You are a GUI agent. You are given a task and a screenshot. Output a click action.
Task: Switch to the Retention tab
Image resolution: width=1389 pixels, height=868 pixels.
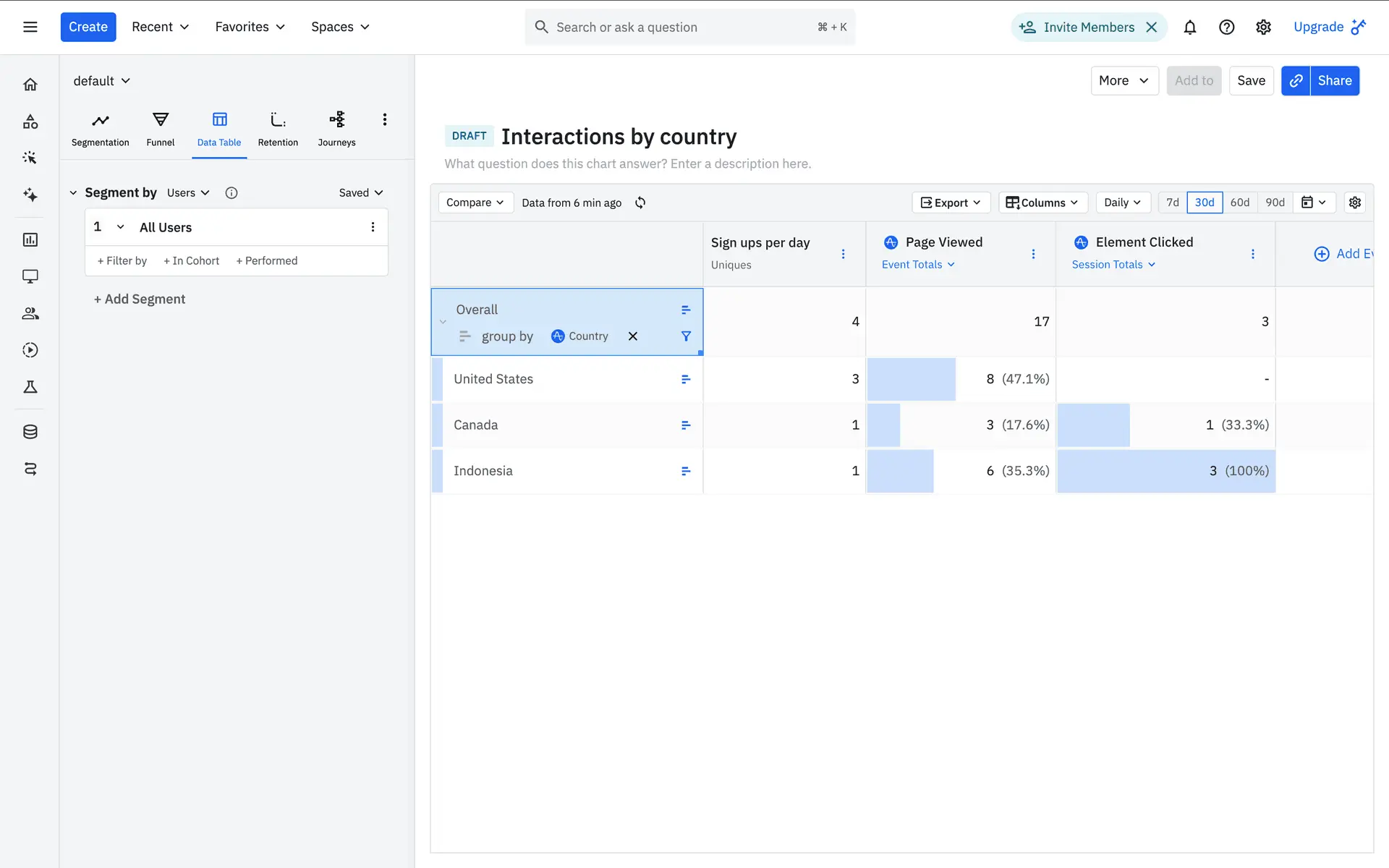[x=278, y=129]
